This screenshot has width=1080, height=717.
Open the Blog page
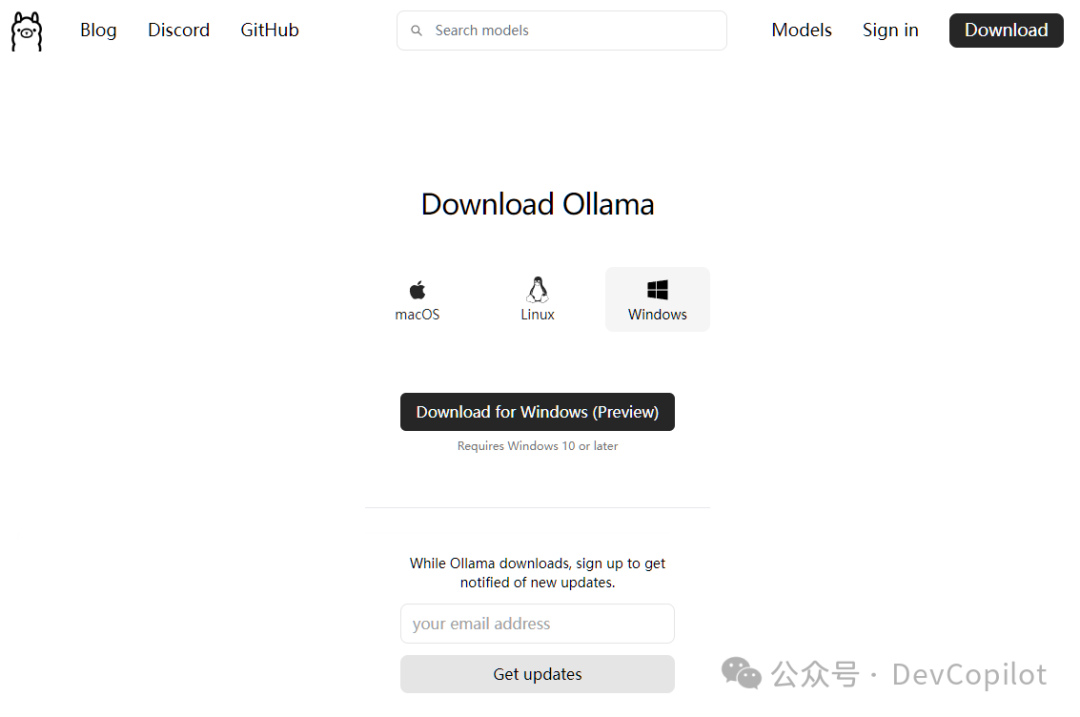pyautogui.click(x=98, y=30)
